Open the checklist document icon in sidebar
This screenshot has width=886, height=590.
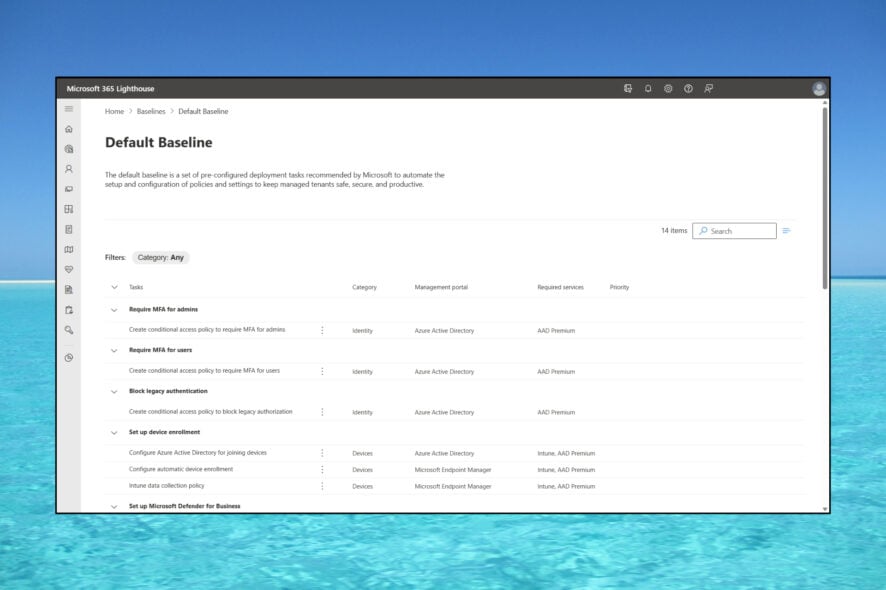point(69,229)
